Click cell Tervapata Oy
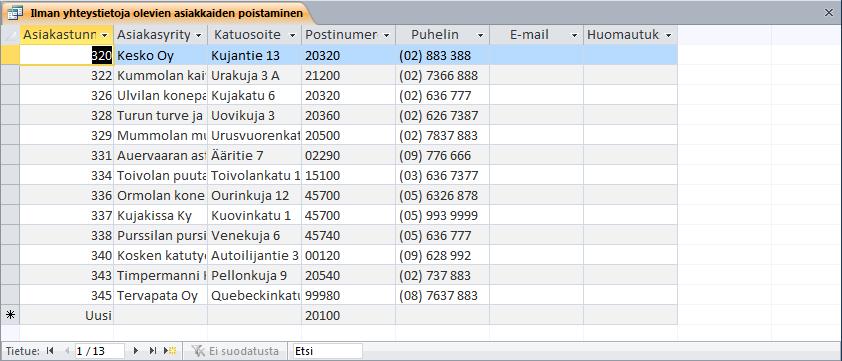Image resolution: width=842 pixels, height=361 pixels. tap(161, 295)
